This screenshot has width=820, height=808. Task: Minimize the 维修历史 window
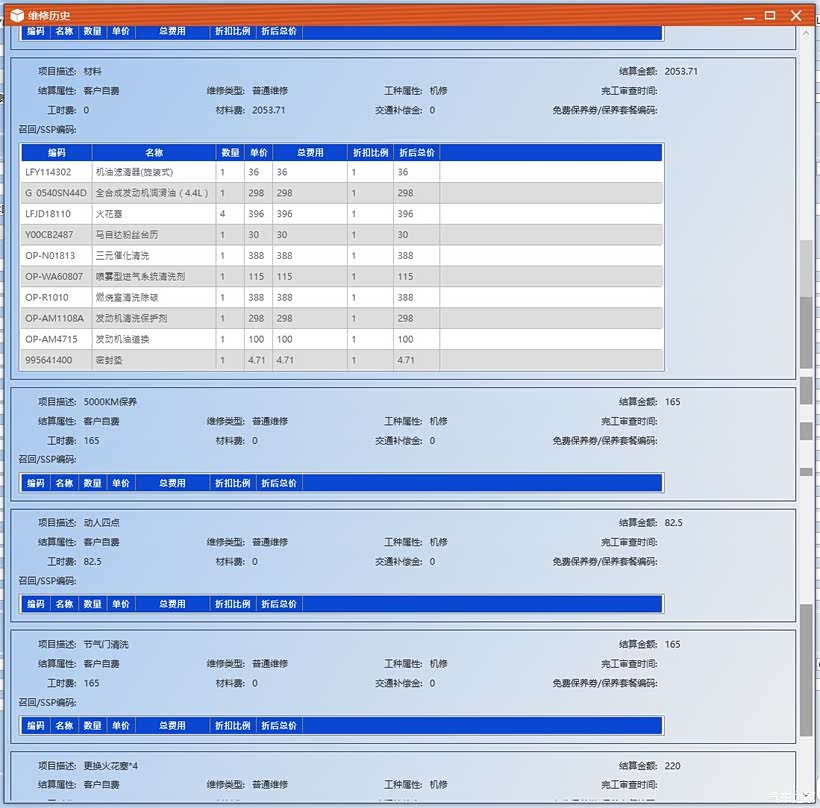click(743, 15)
